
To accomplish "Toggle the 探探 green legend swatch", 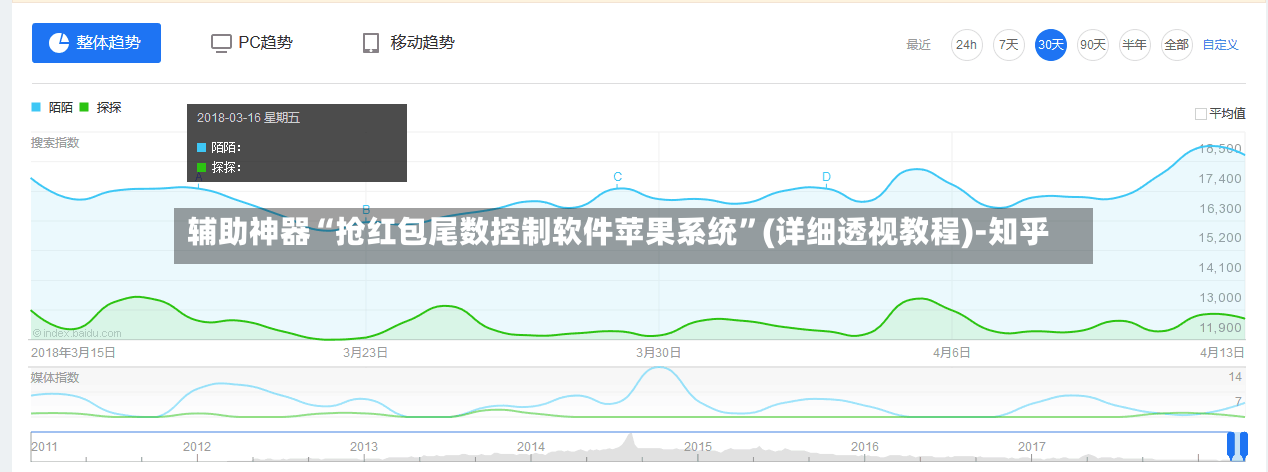I will [84, 107].
